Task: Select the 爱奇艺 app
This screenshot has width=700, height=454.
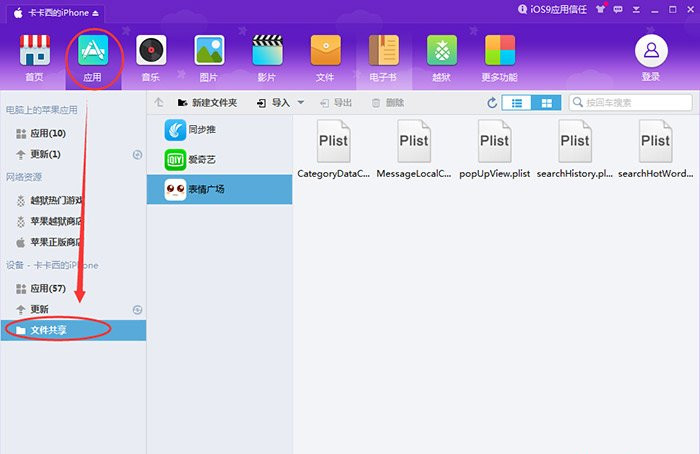Action: tap(220, 159)
